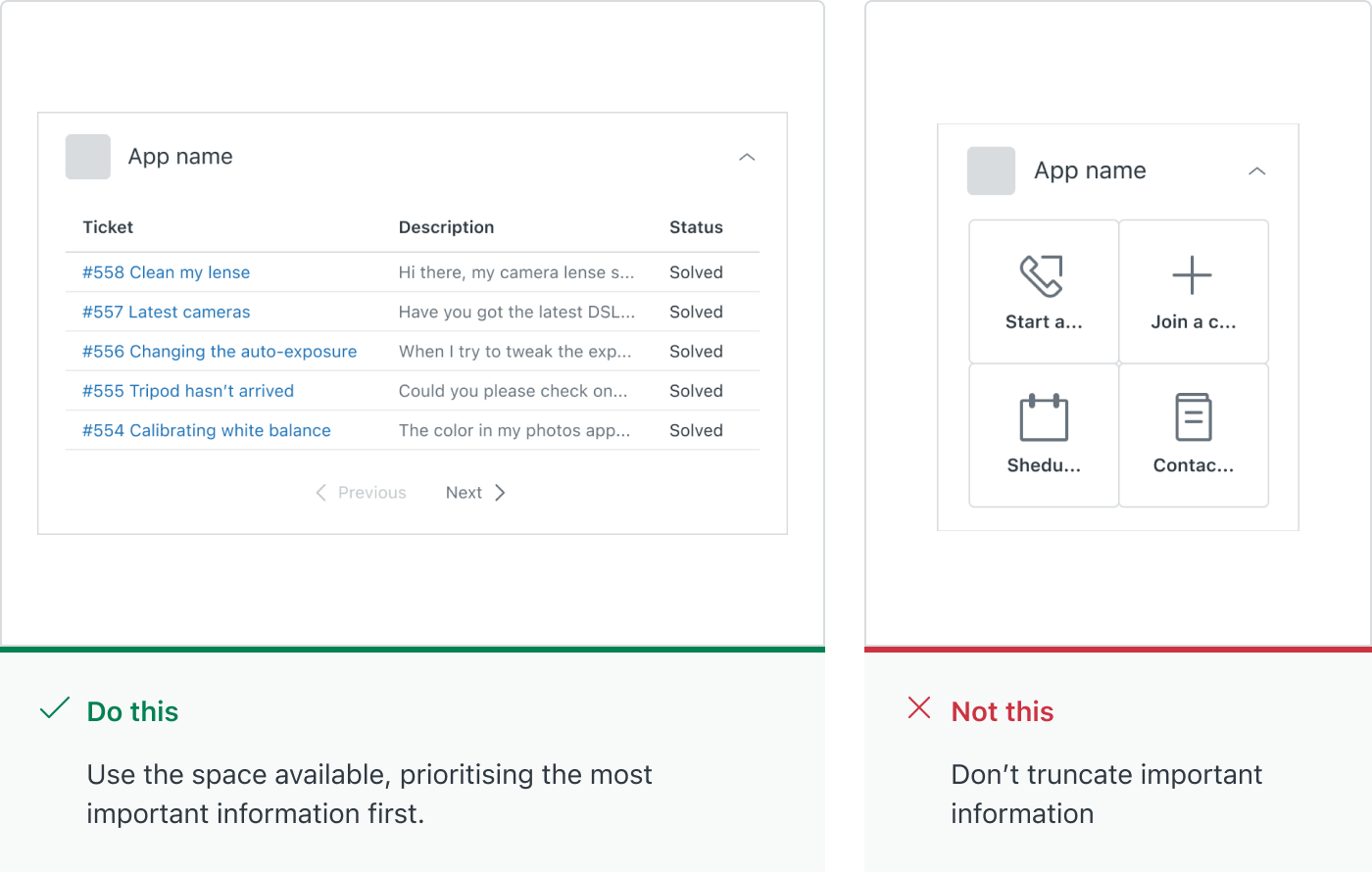Click the Previous pagination button
This screenshot has height=872, width=1372.
361,492
